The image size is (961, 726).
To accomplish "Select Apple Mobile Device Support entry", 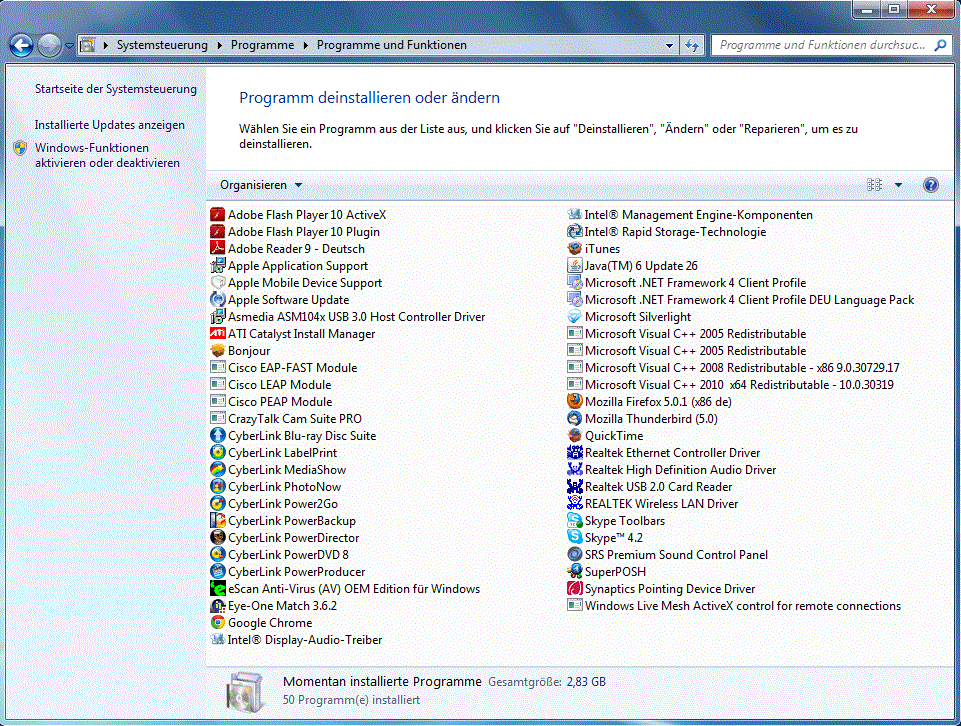I will [x=297, y=282].
